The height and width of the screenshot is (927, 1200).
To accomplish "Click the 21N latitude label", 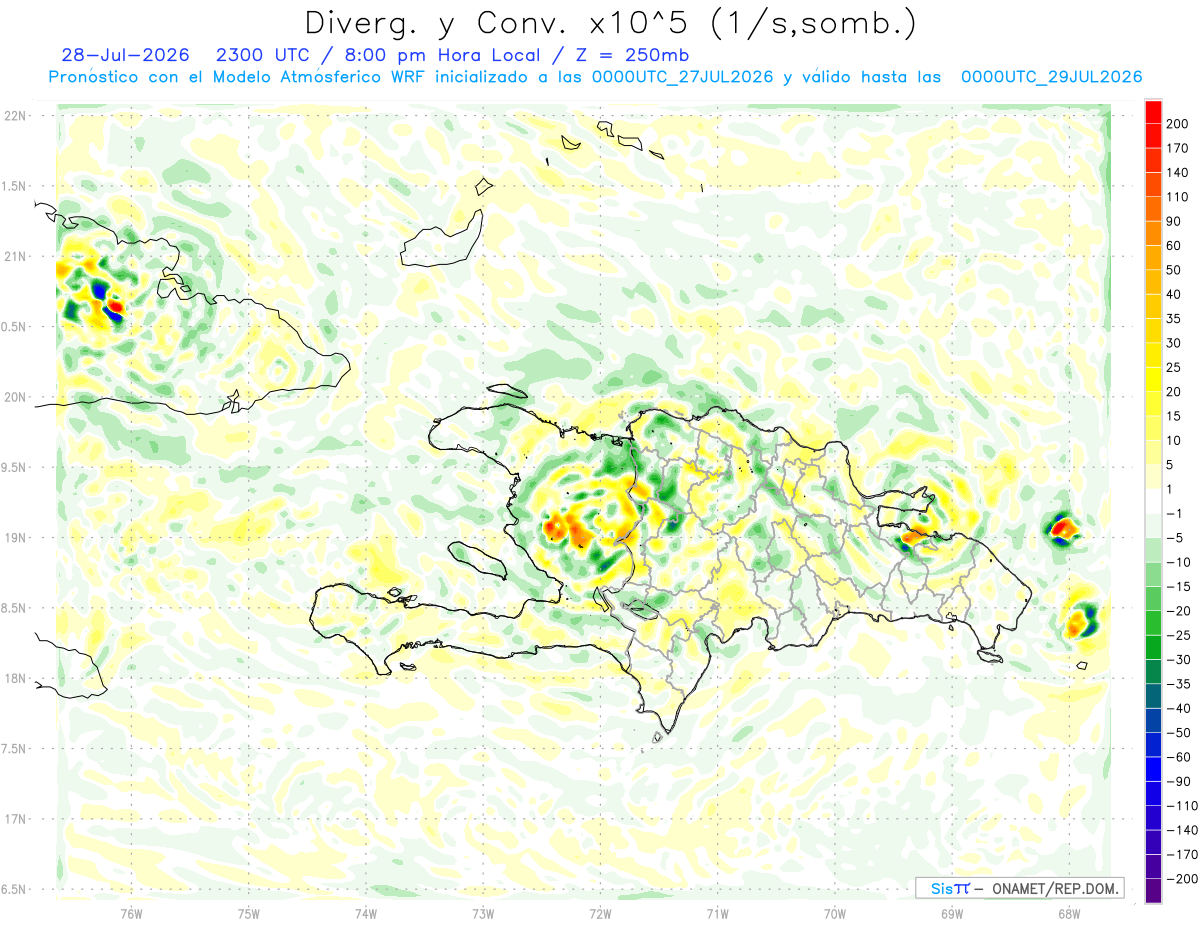I will click(x=15, y=256).
